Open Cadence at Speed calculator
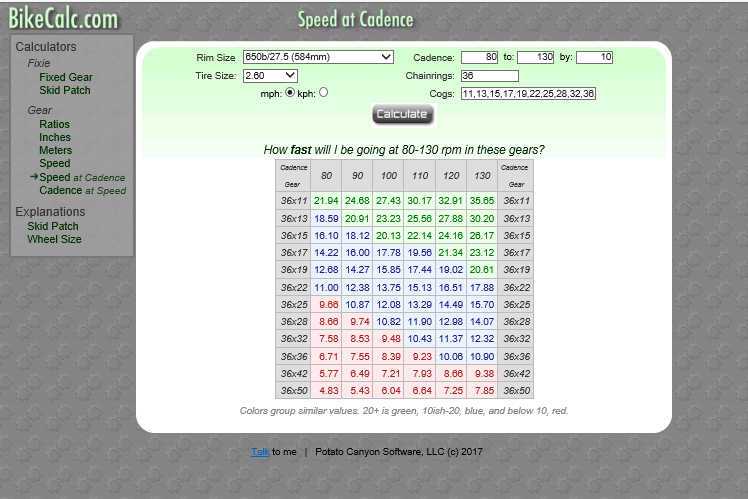This screenshot has height=499, width=748. (83, 190)
